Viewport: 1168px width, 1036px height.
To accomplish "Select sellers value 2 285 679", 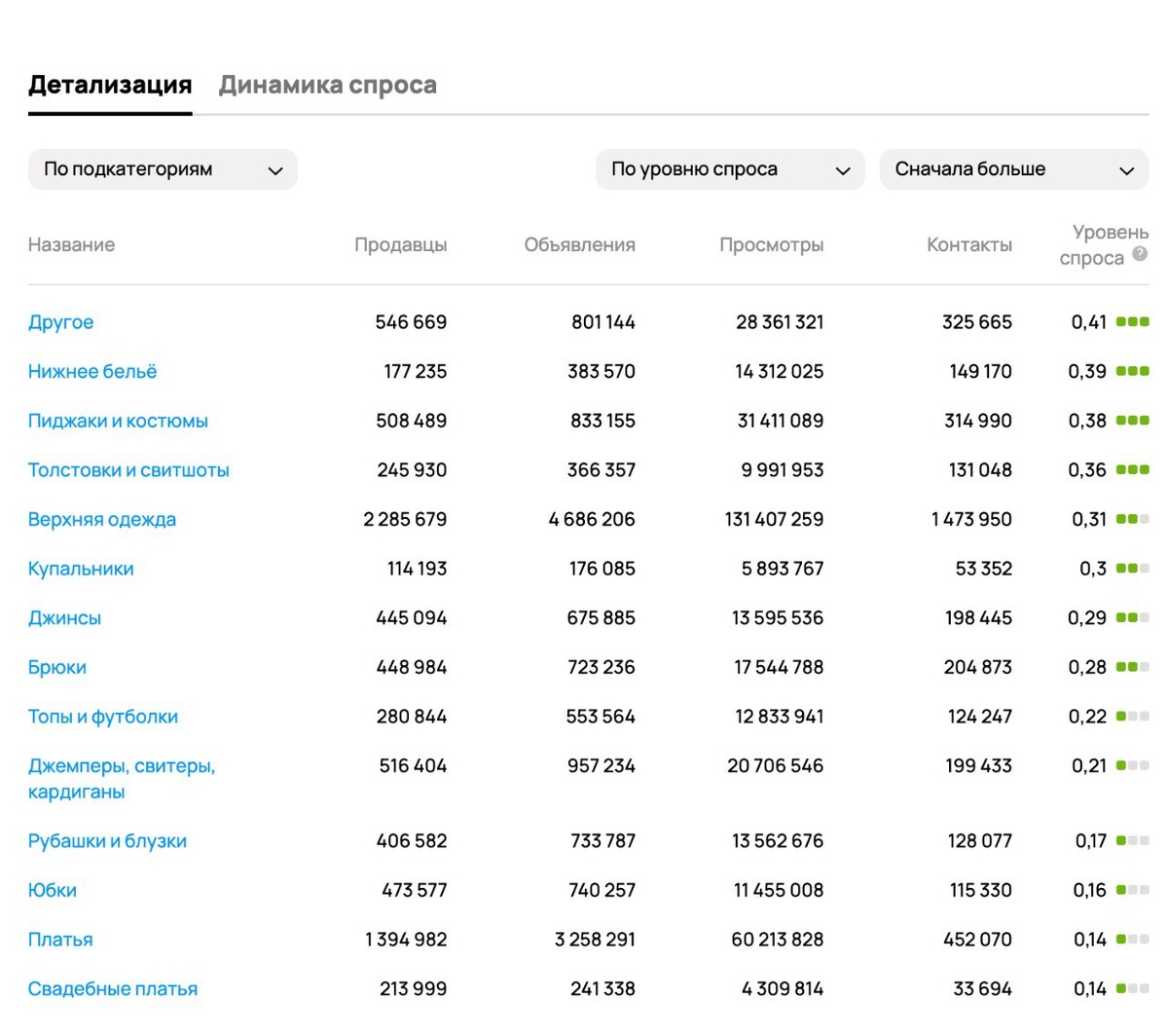I will tap(405, 520).
